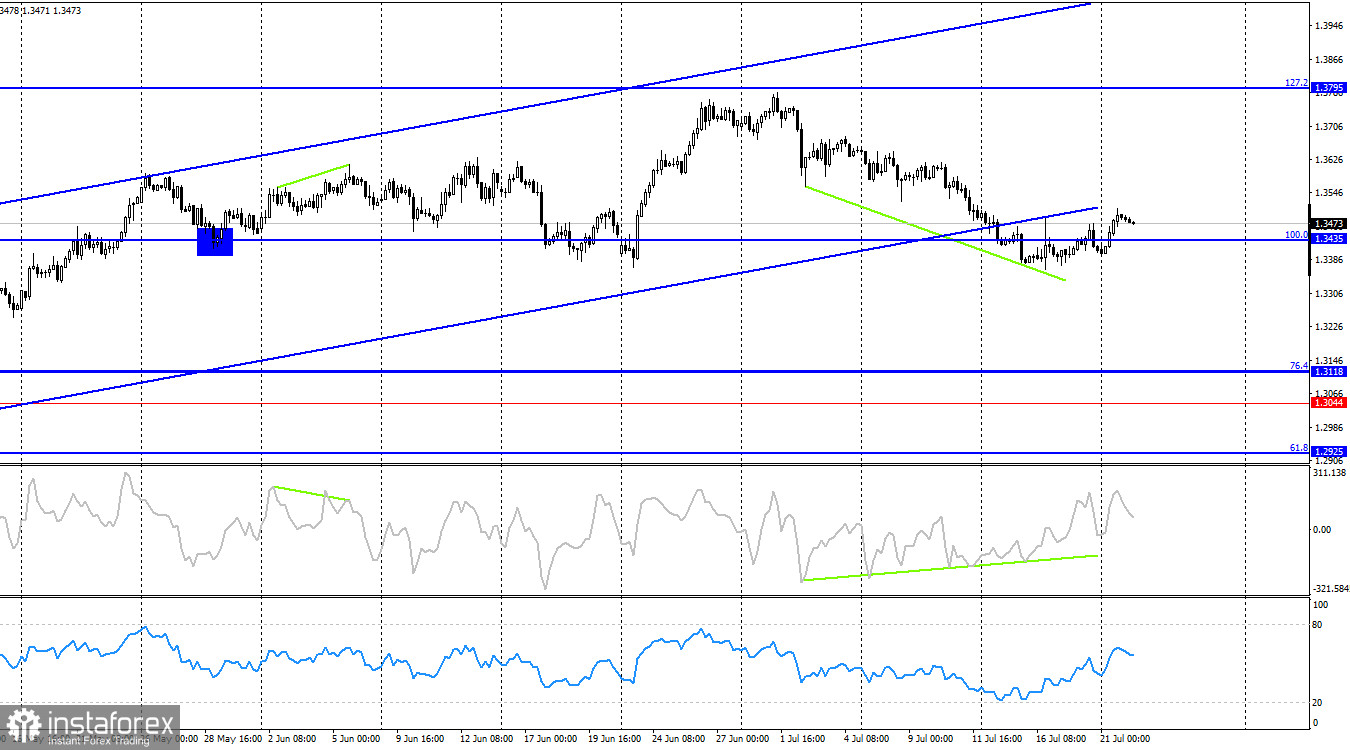This screenshot has width=1350, height=750.
Task: Click the 1.3386 price axis value
Action: coord(1330,260)
